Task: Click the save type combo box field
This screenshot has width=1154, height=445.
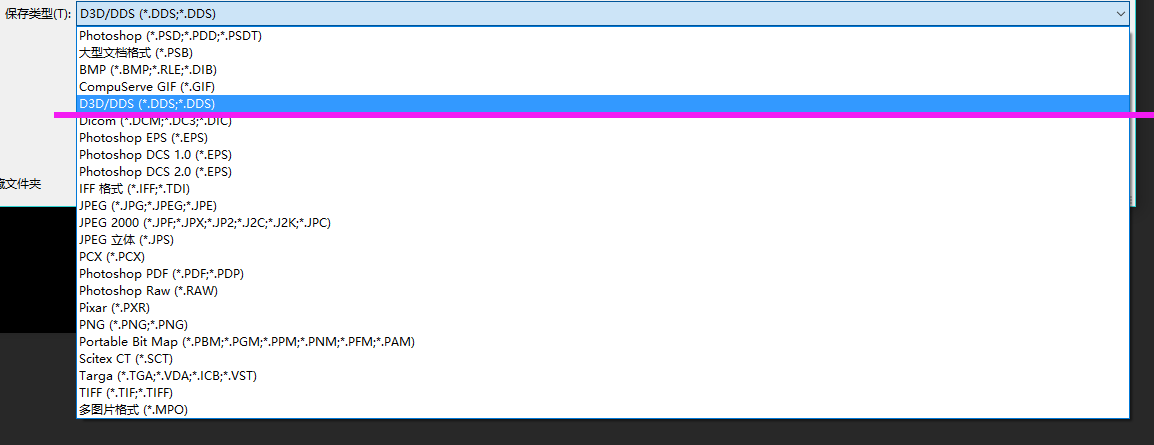Action: point(603,14)
